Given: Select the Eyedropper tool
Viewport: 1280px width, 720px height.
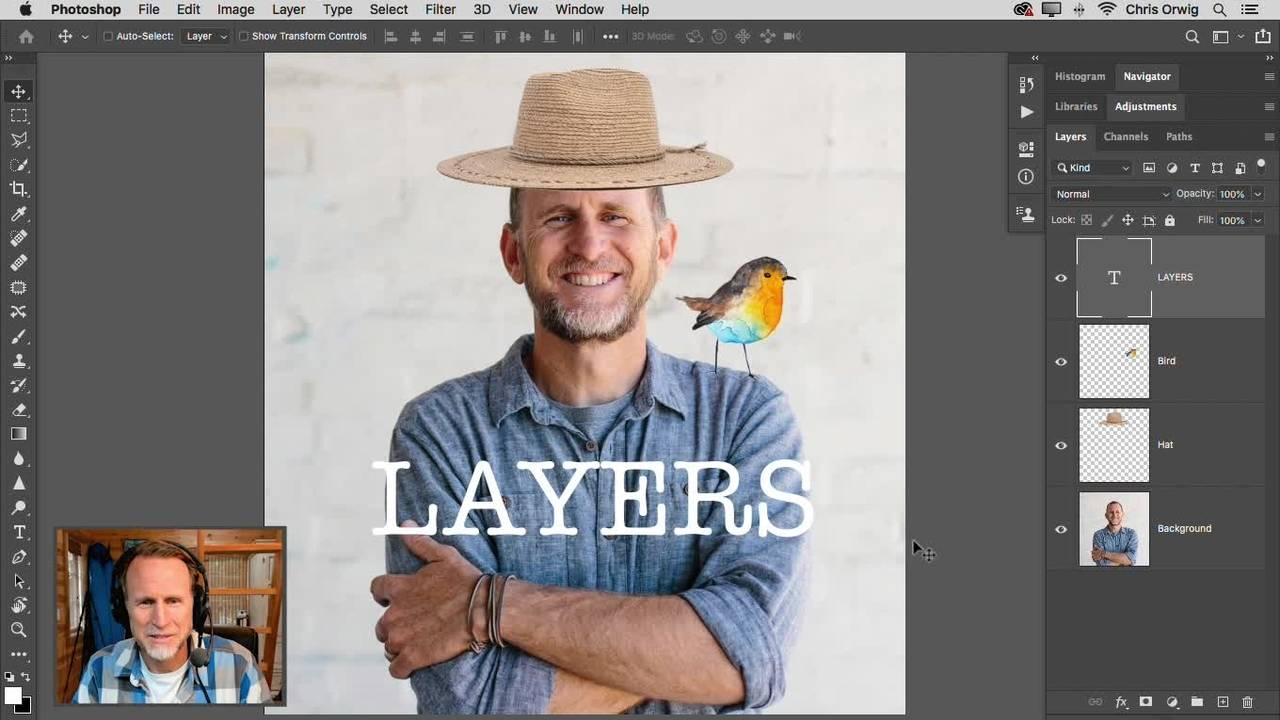Looking at the screenshot, I should click(x=19, y=214).
